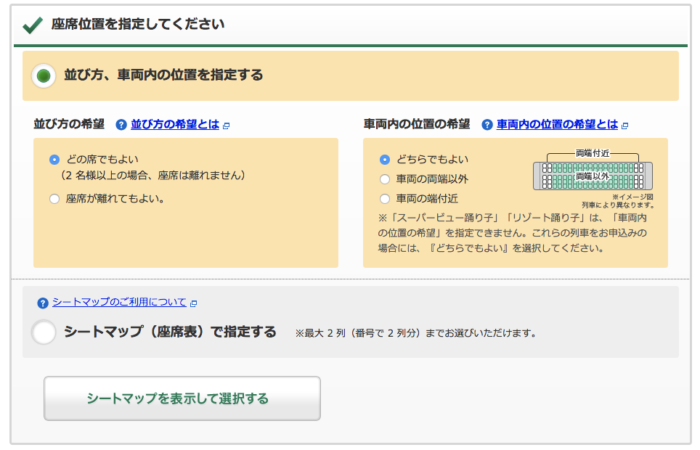The height and width of the screenshot is (450, 700).
Task: Open the シートマップのご利用について link
Action: coord(119,303)
